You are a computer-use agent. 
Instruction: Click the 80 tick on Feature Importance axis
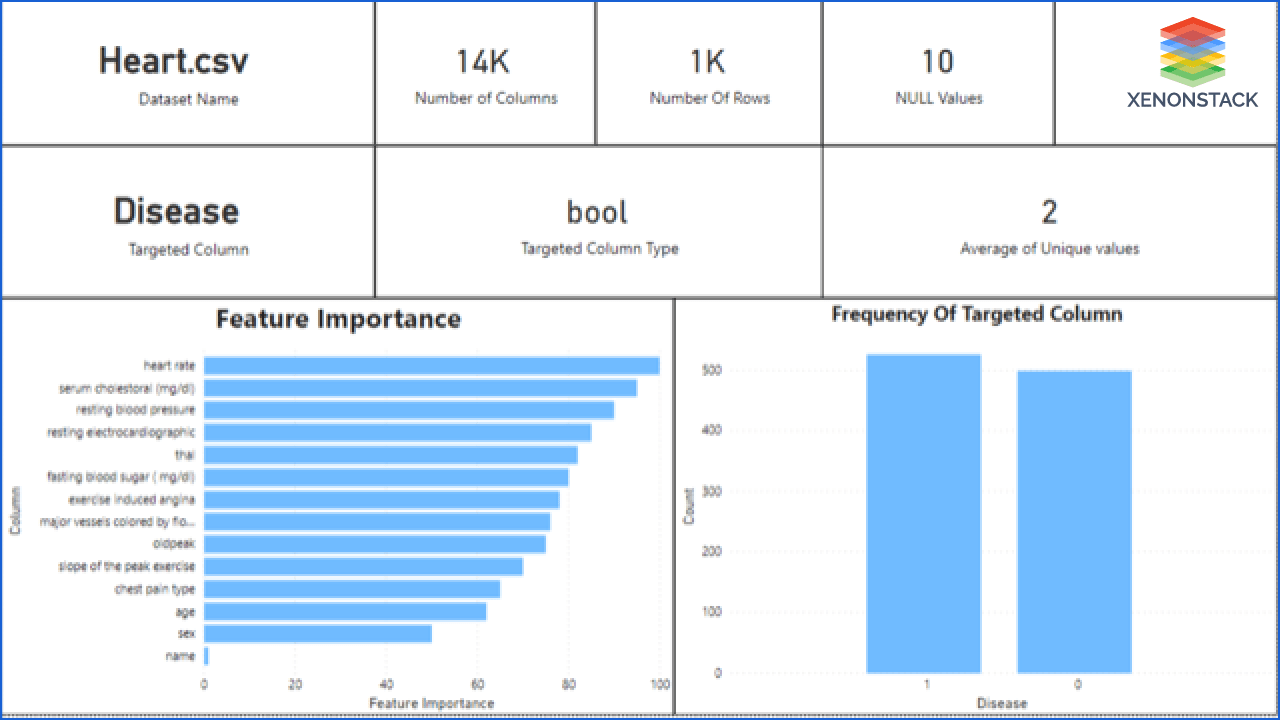[568, 685]
